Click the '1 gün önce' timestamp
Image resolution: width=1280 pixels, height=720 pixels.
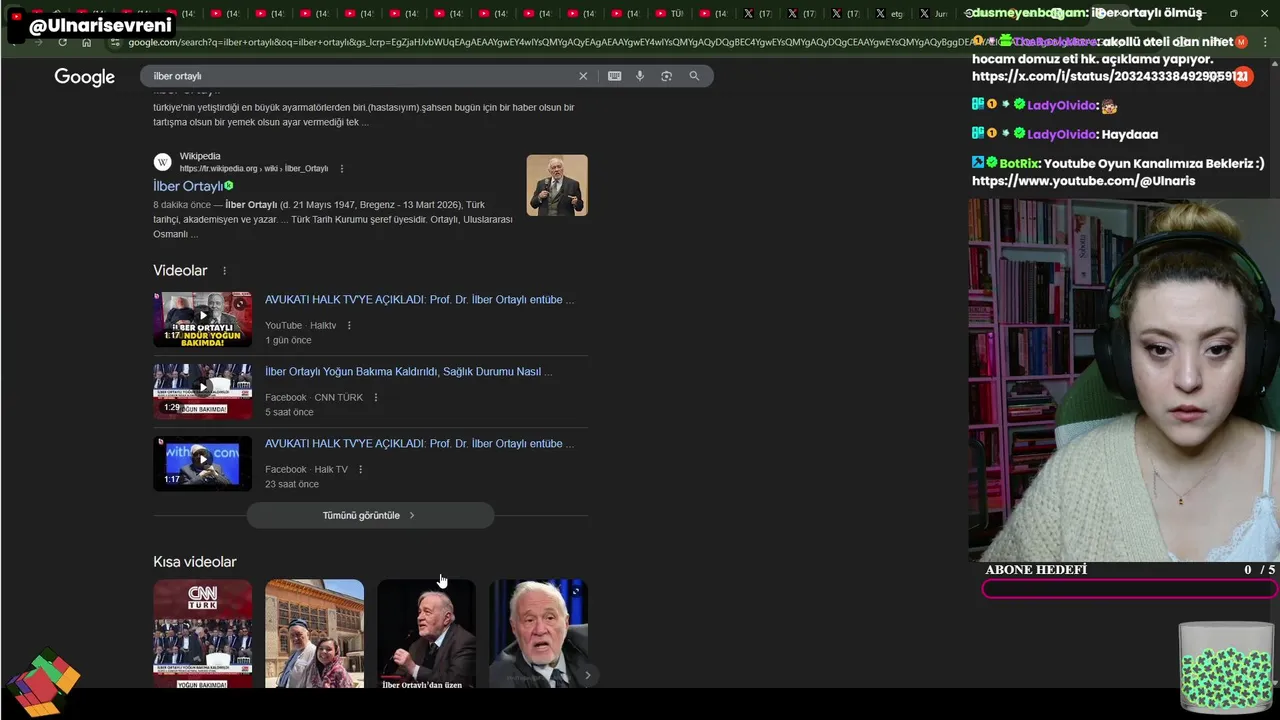tap(288, 340)
